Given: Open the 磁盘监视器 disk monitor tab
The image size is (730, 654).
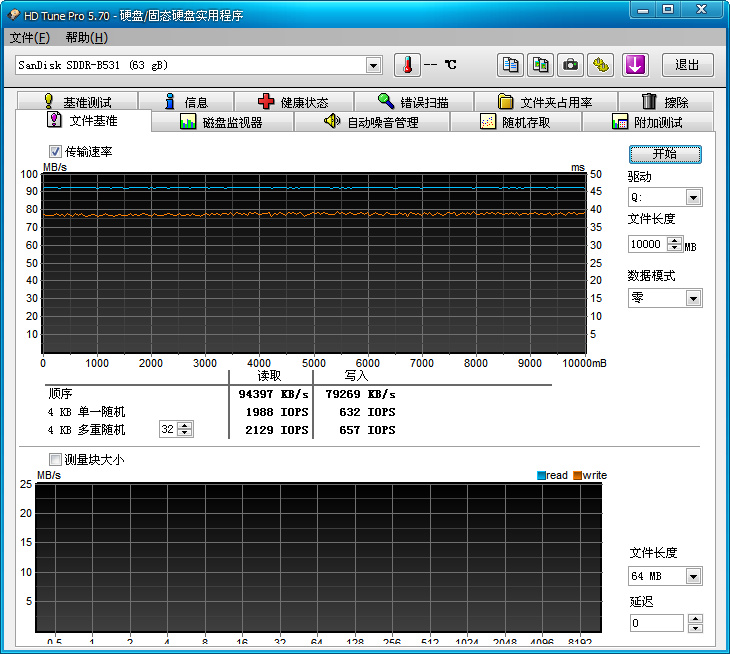Looking at the screenshot, I should click(222, 122).
